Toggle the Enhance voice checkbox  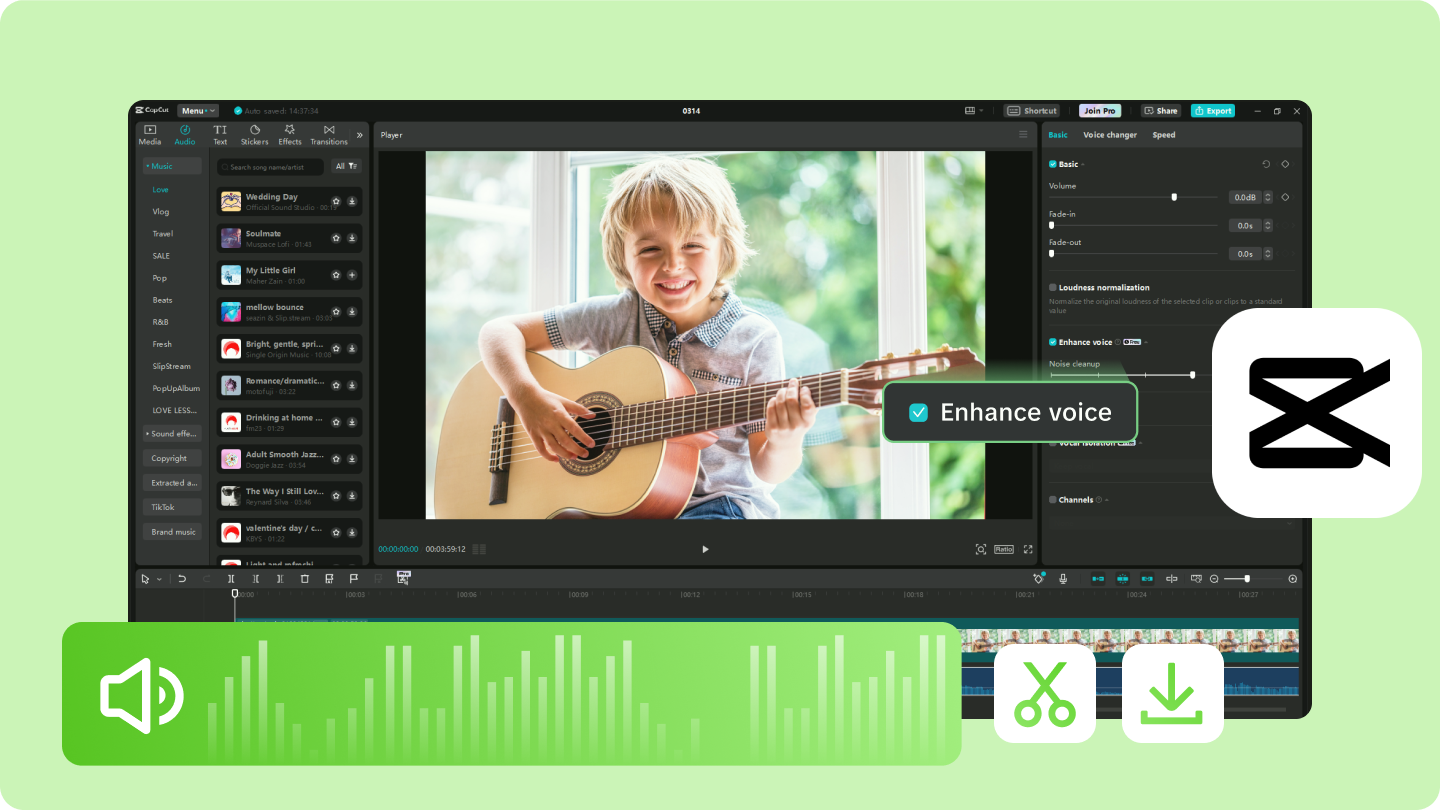coord(1051,342)
